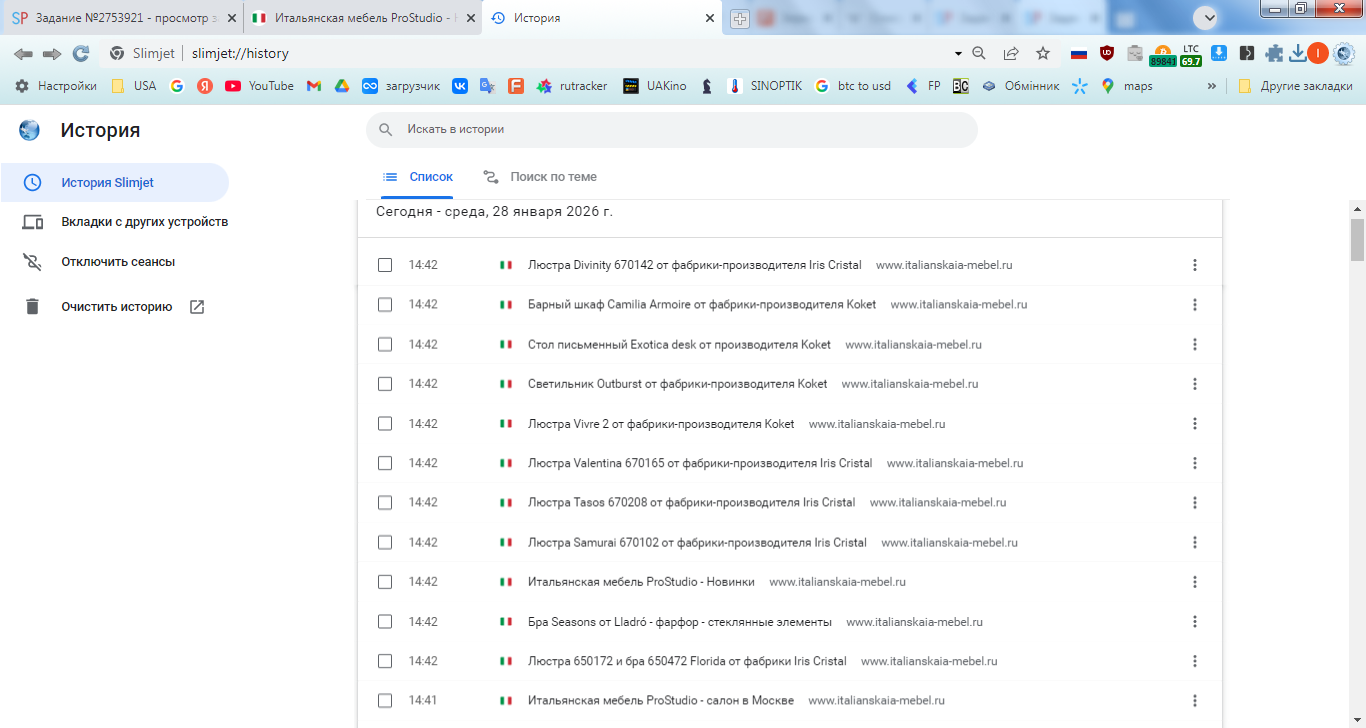Viewport: 1366px width, 728px height.
Task: Switch to the Итальянская мебель ProStudio tab
Action: click(361, 19)
